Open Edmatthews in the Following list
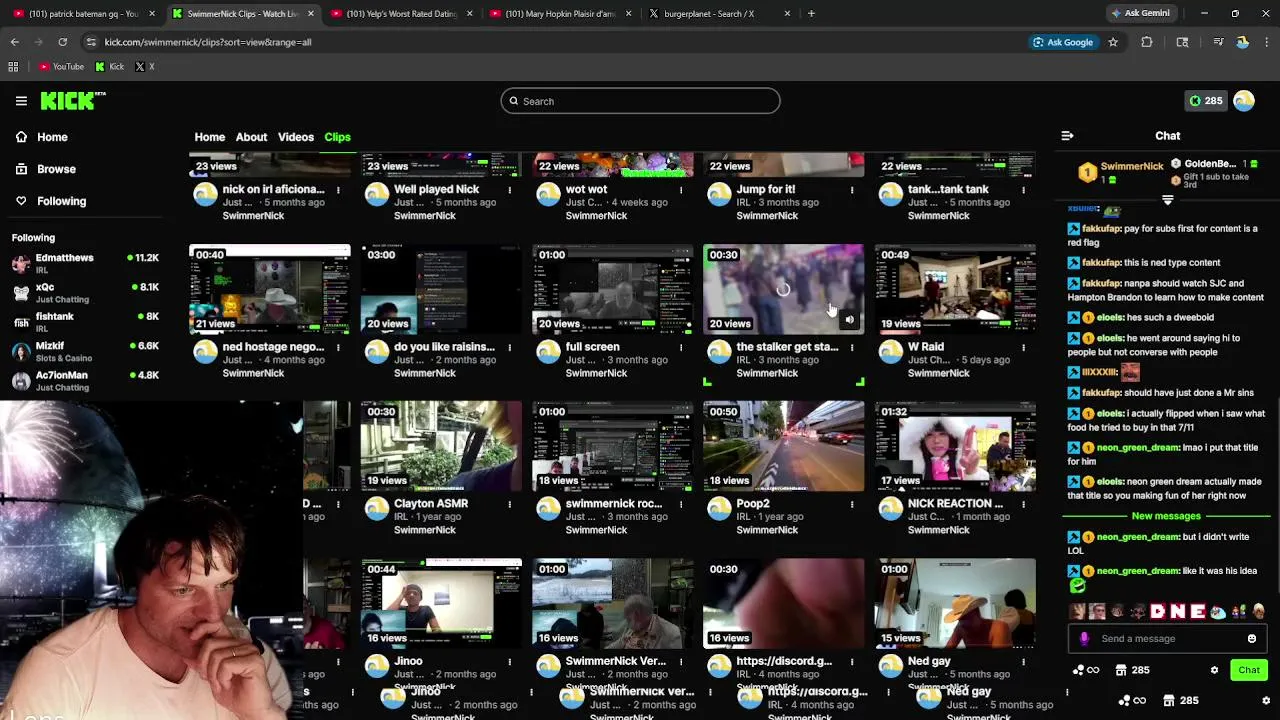1280x720 pixels. click(85, 263)
